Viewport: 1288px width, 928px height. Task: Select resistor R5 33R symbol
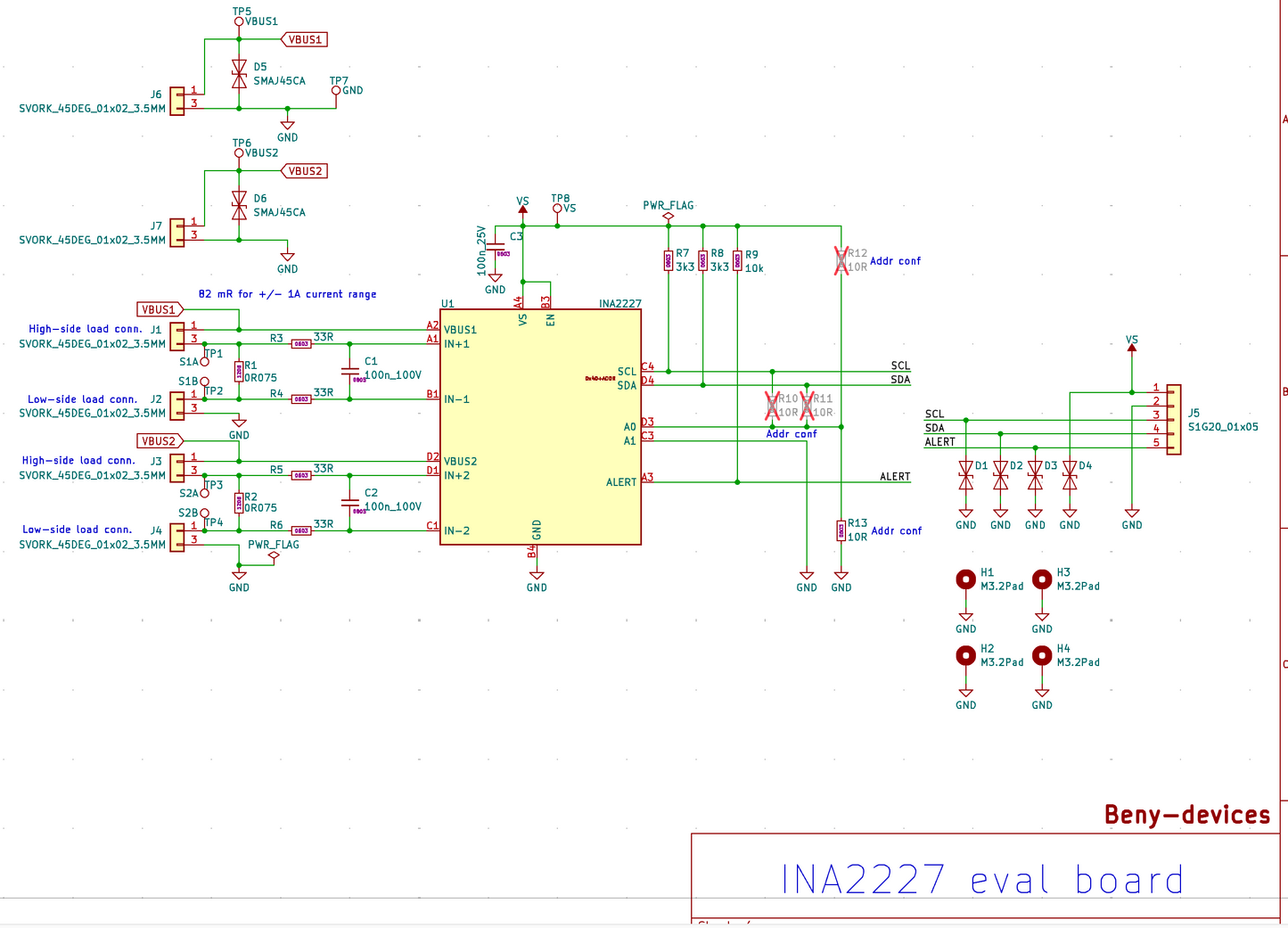click(x=301, y=475)
